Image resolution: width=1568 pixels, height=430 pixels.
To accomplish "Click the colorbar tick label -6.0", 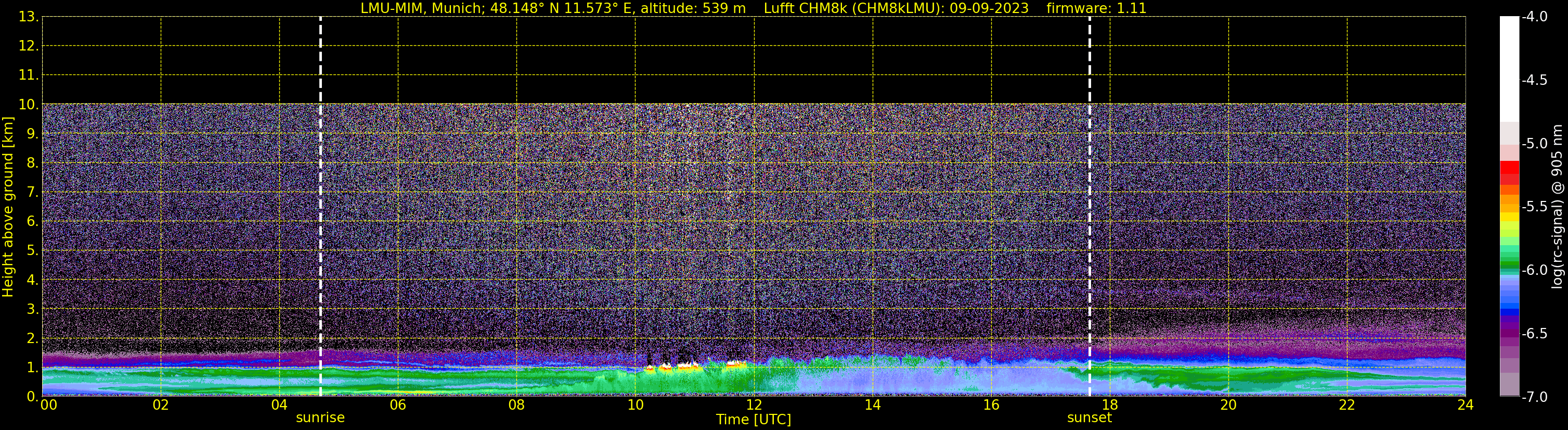I will pos(1534,270).
